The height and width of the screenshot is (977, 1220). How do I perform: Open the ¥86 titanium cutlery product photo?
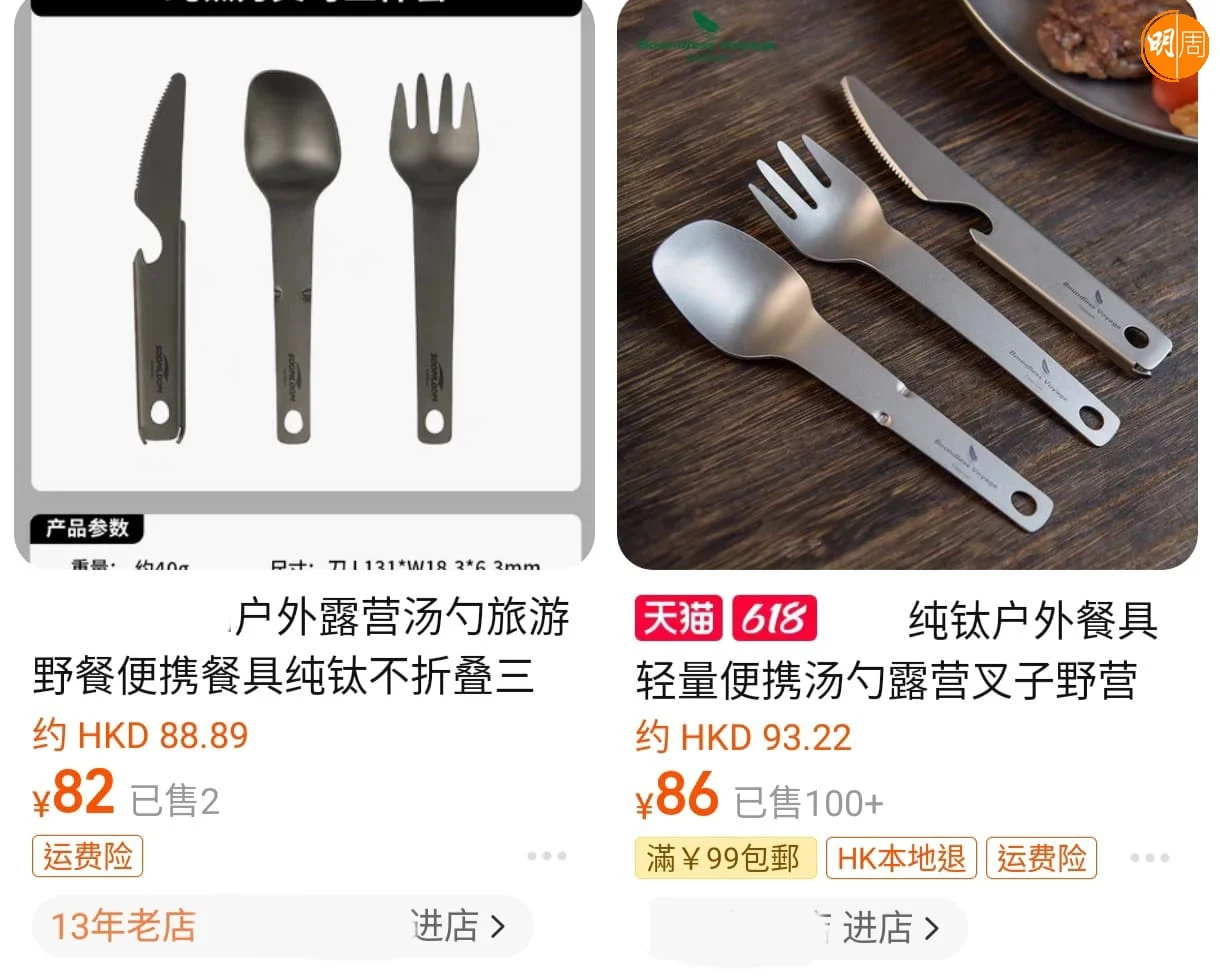(907, 284)
